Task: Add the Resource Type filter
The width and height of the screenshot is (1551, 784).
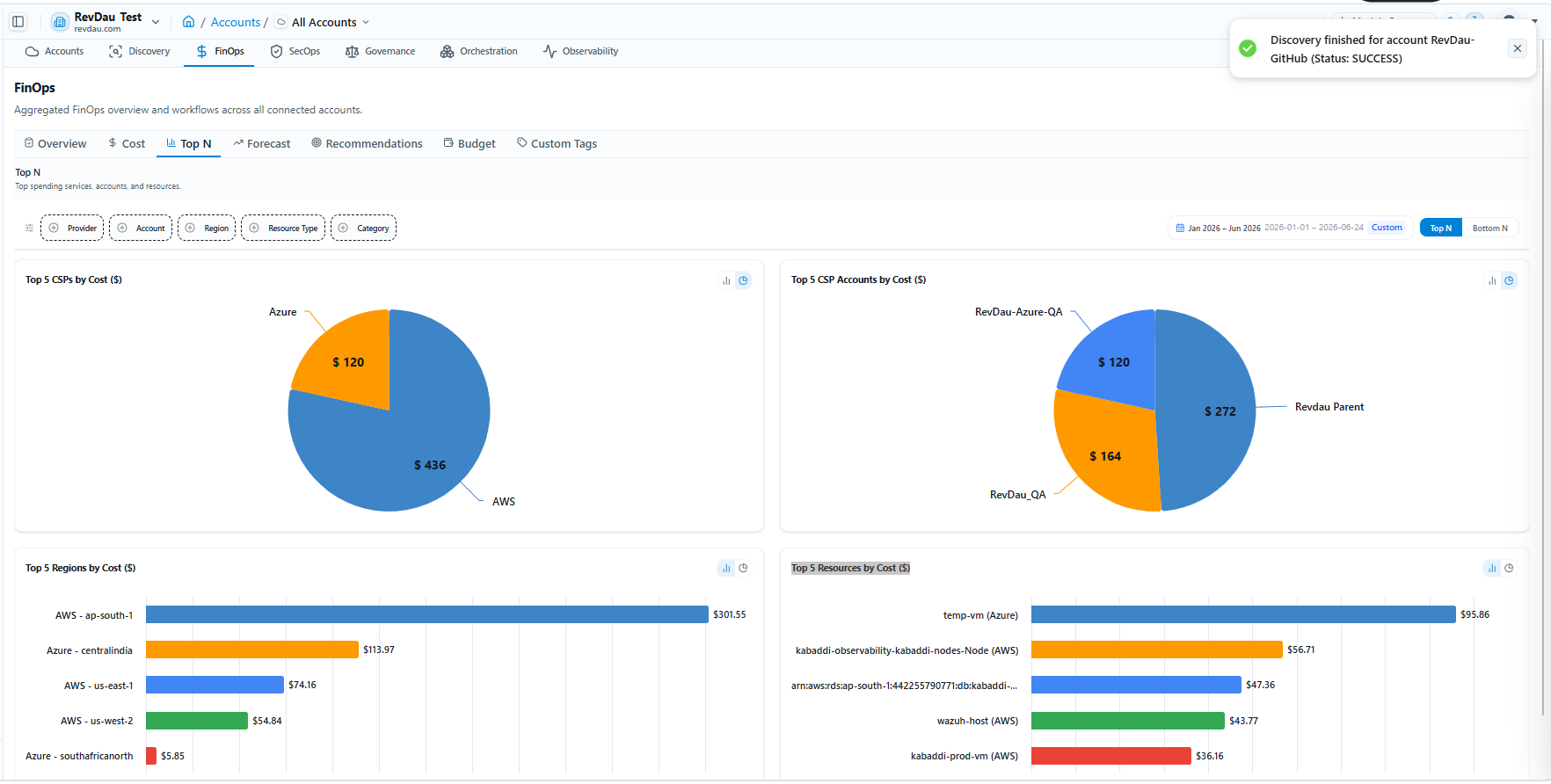Action: (x=283, y=229)
